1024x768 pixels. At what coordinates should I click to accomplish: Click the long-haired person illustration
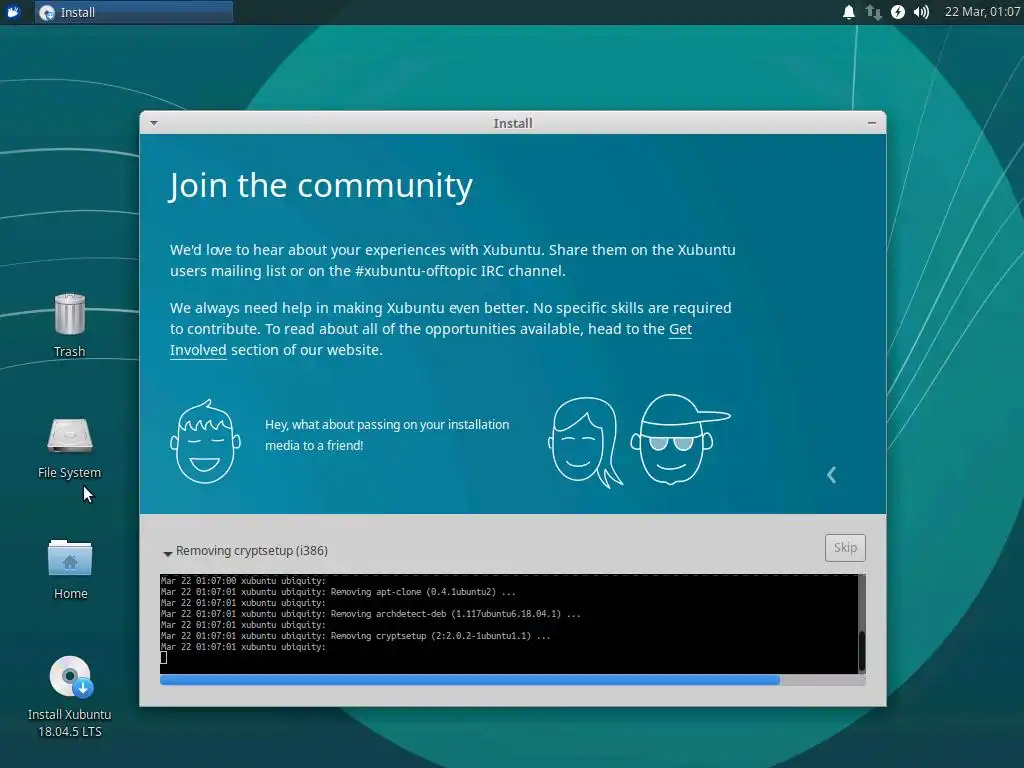tap(585, 443)
